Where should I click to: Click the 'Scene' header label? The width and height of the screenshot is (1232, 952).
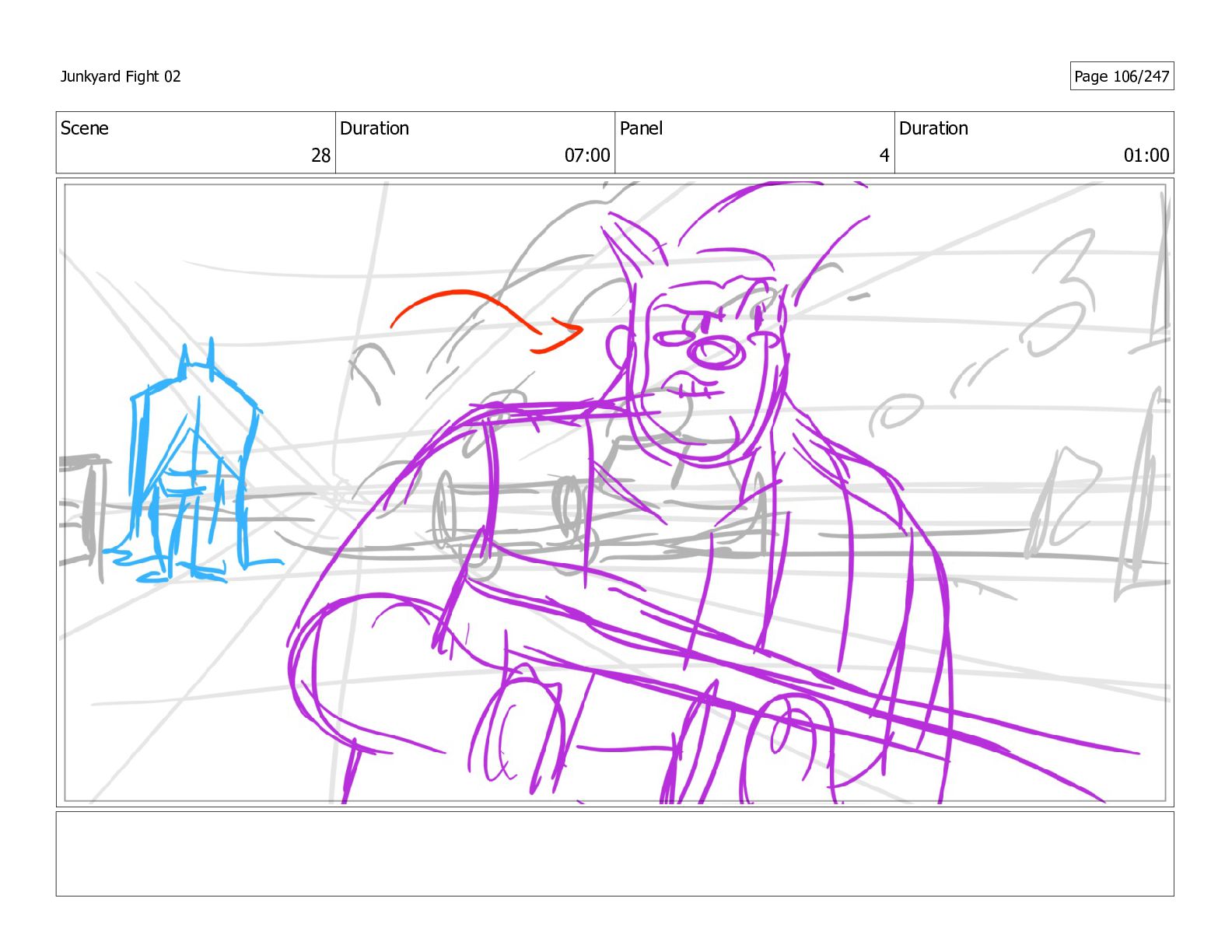point(85,128)
